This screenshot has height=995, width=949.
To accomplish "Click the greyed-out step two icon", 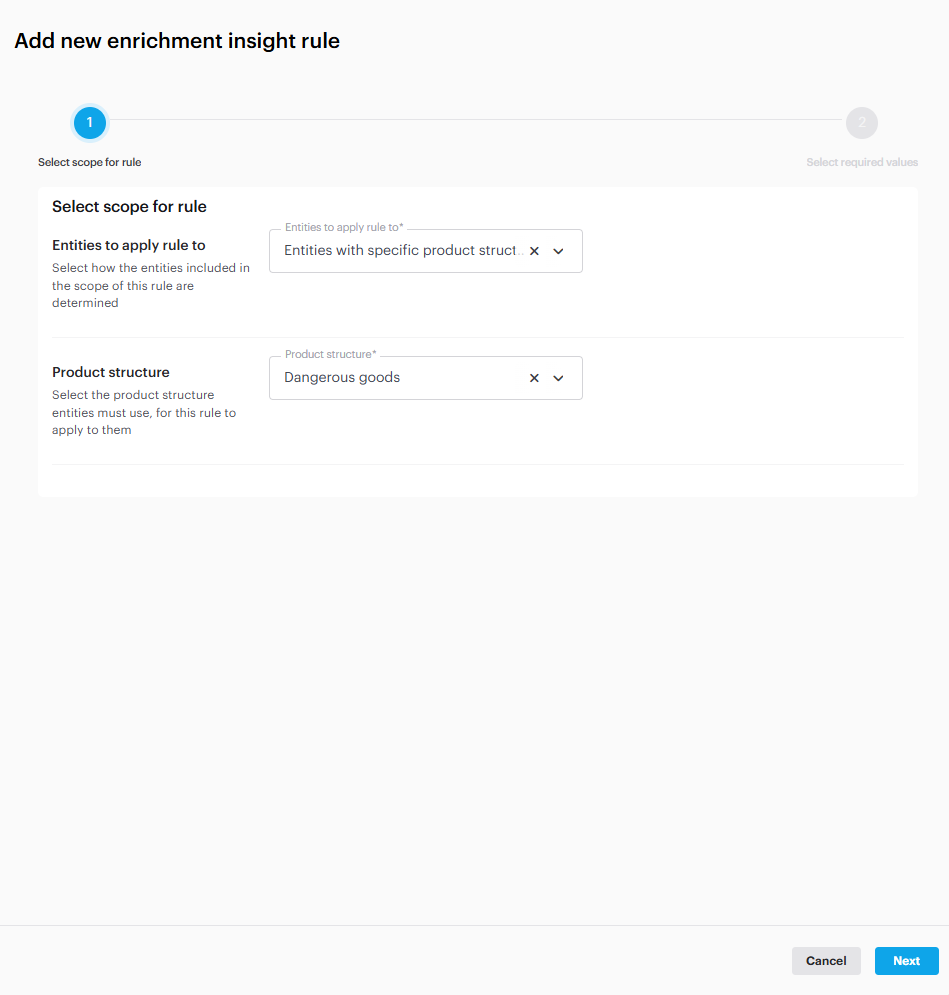I will click(861, 122).
